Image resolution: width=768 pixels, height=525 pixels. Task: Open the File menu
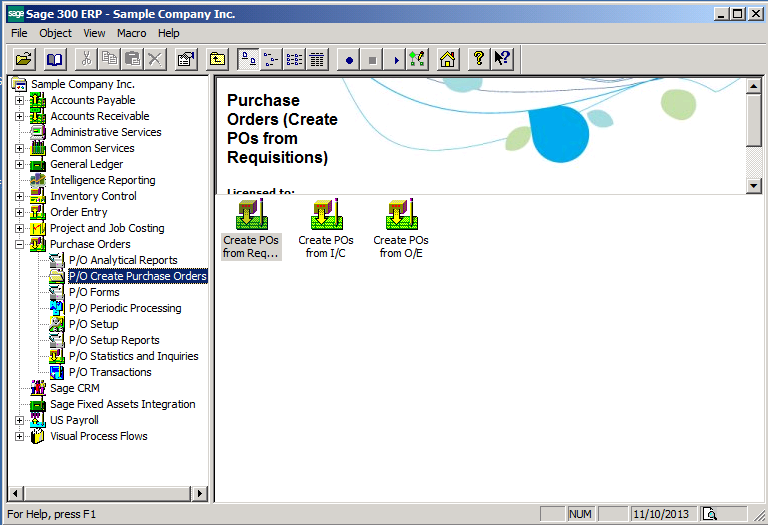pyautogui.click(x=19, y=33)
